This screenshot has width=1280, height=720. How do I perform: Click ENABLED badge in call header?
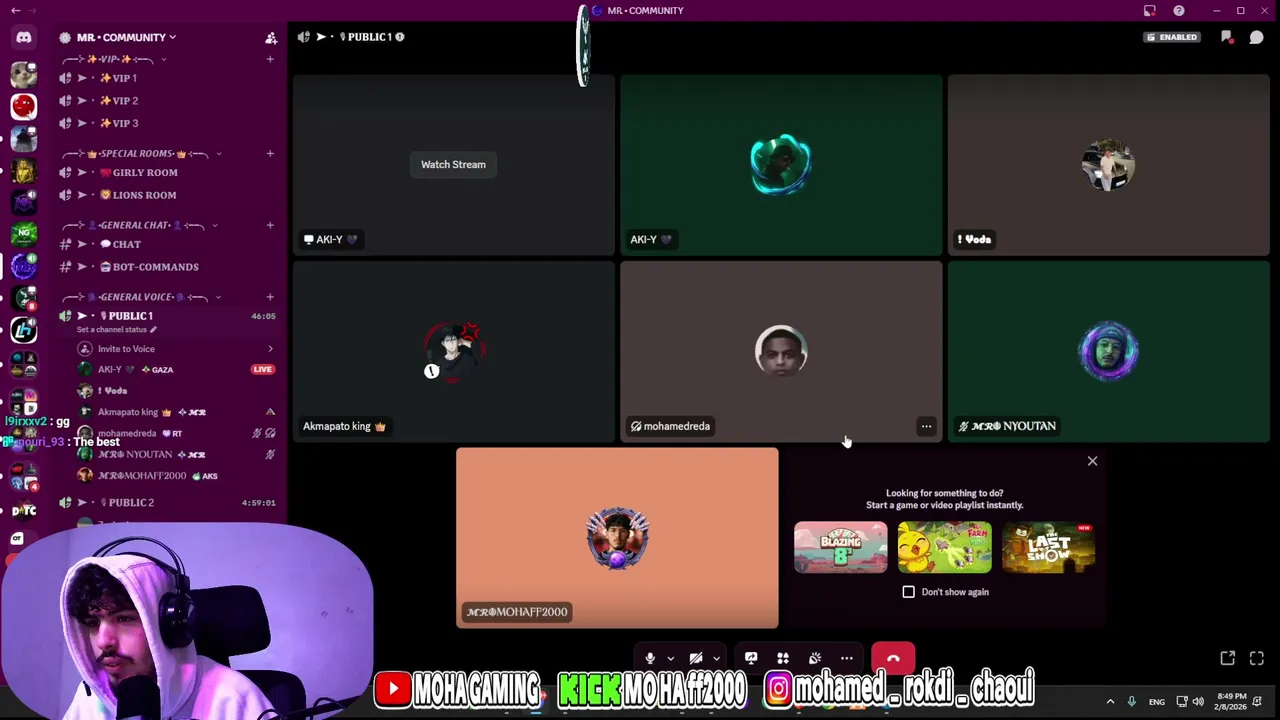coord(1172,38)
